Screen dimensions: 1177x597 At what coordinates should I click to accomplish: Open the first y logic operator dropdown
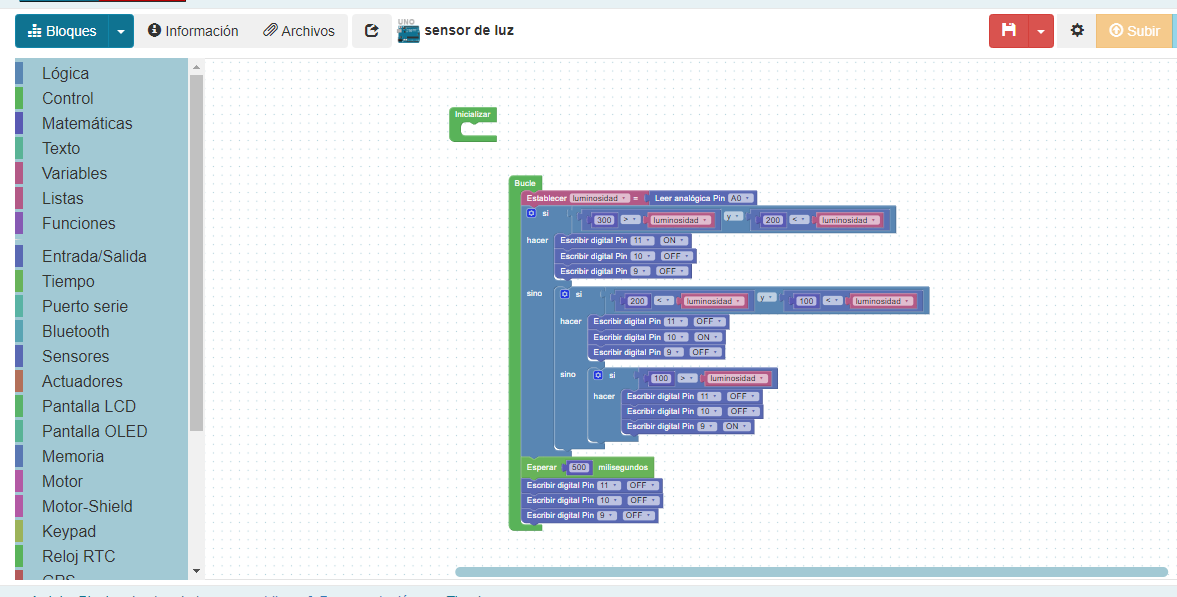pos(733,216)
